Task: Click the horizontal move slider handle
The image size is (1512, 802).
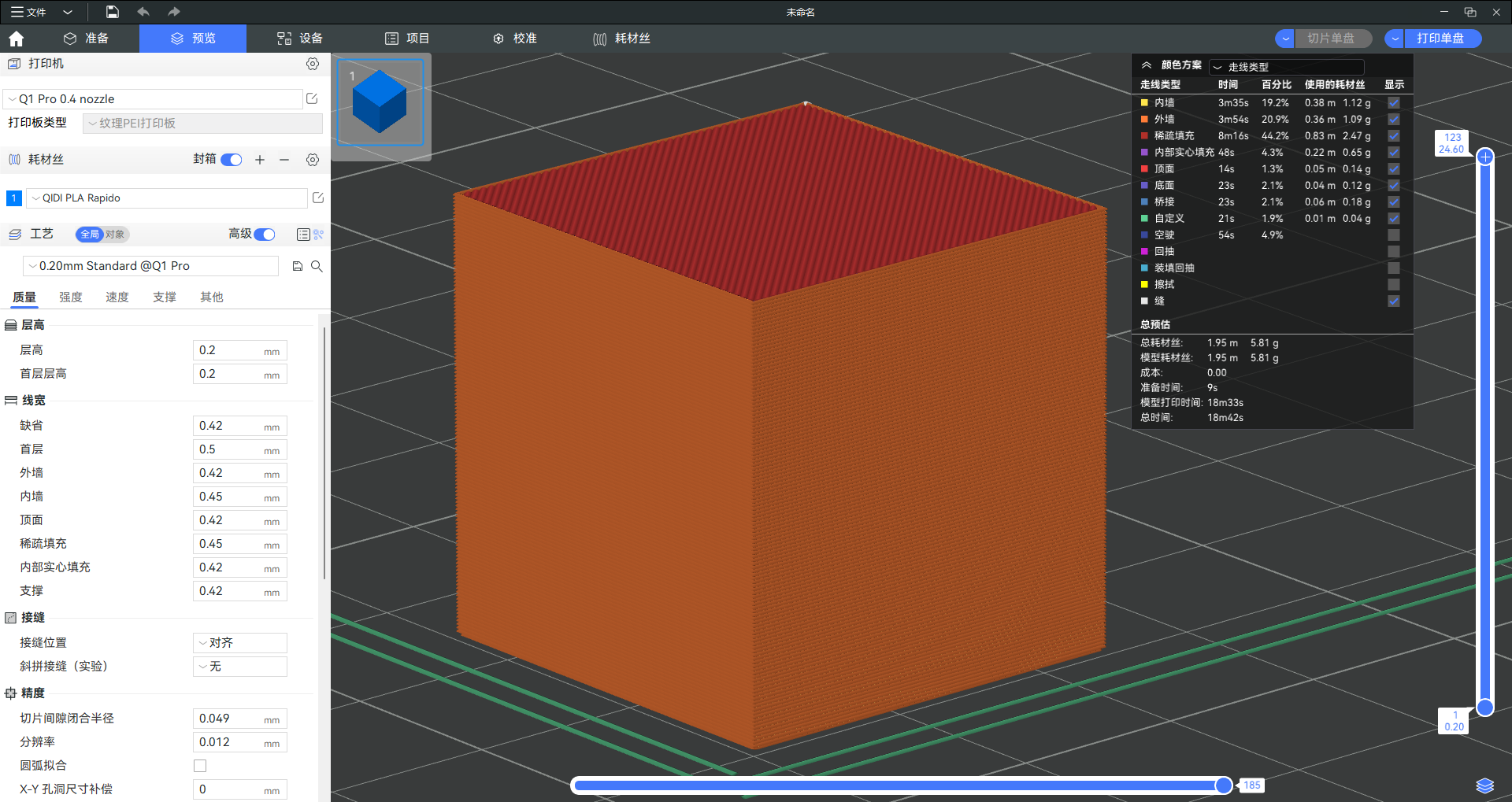Action: pos(1224,785)
